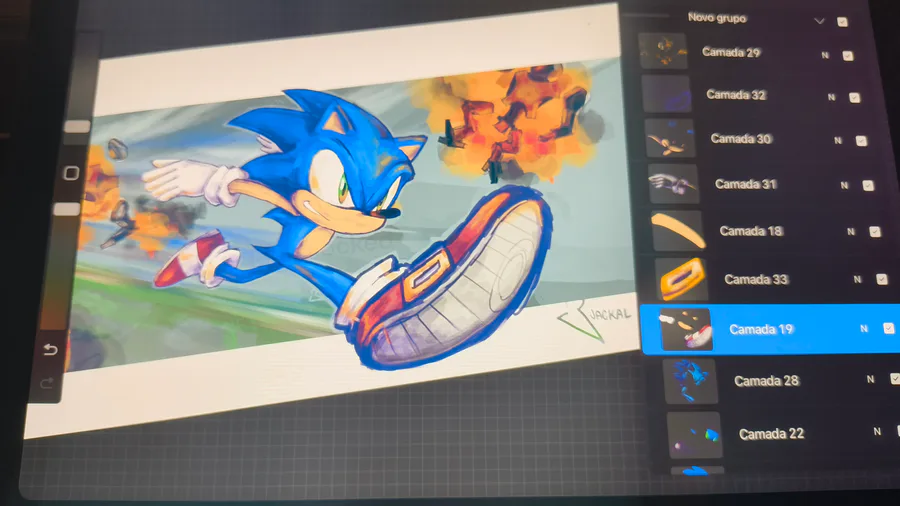
Task: Open blend mode N for Camada 18
Action: 851,232
